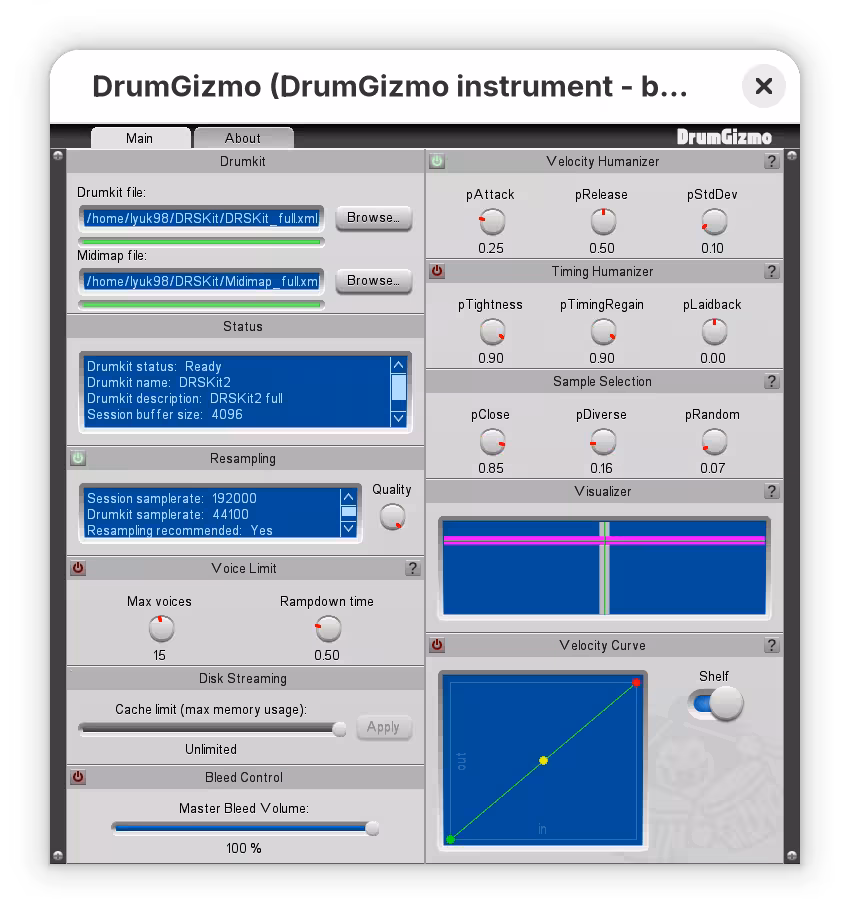Viewport: 850px width, 914px height.
Task: Toggle the Voice Limit power button
Action: pyautogui.click(x=77, y=568)
